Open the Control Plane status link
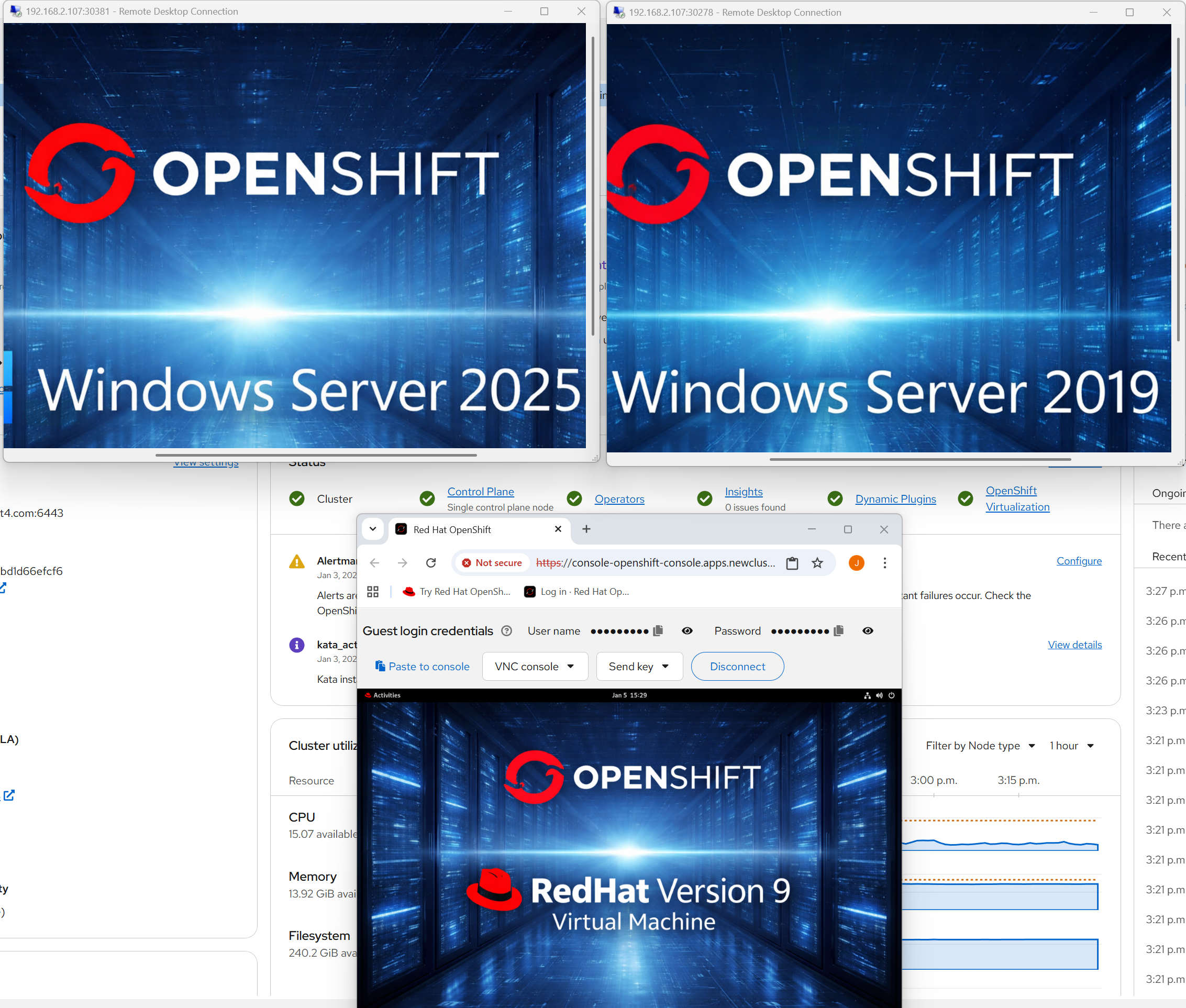 click(481, 491)
